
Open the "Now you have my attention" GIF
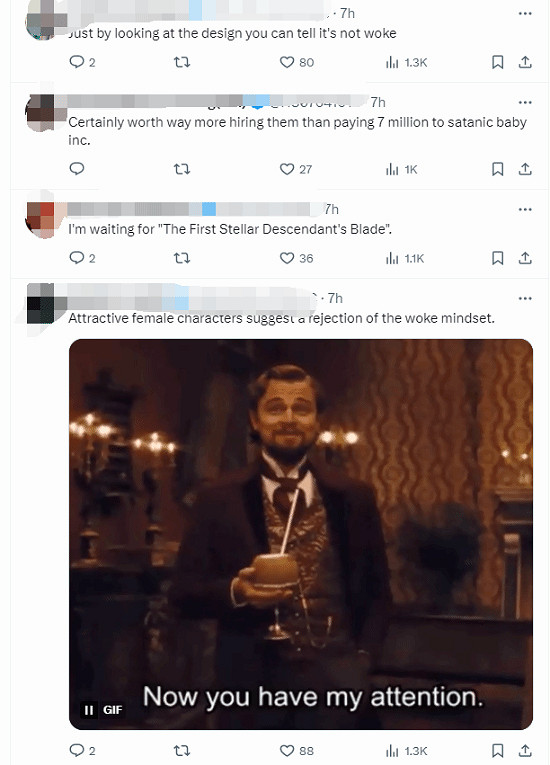[x=301, y=534]
